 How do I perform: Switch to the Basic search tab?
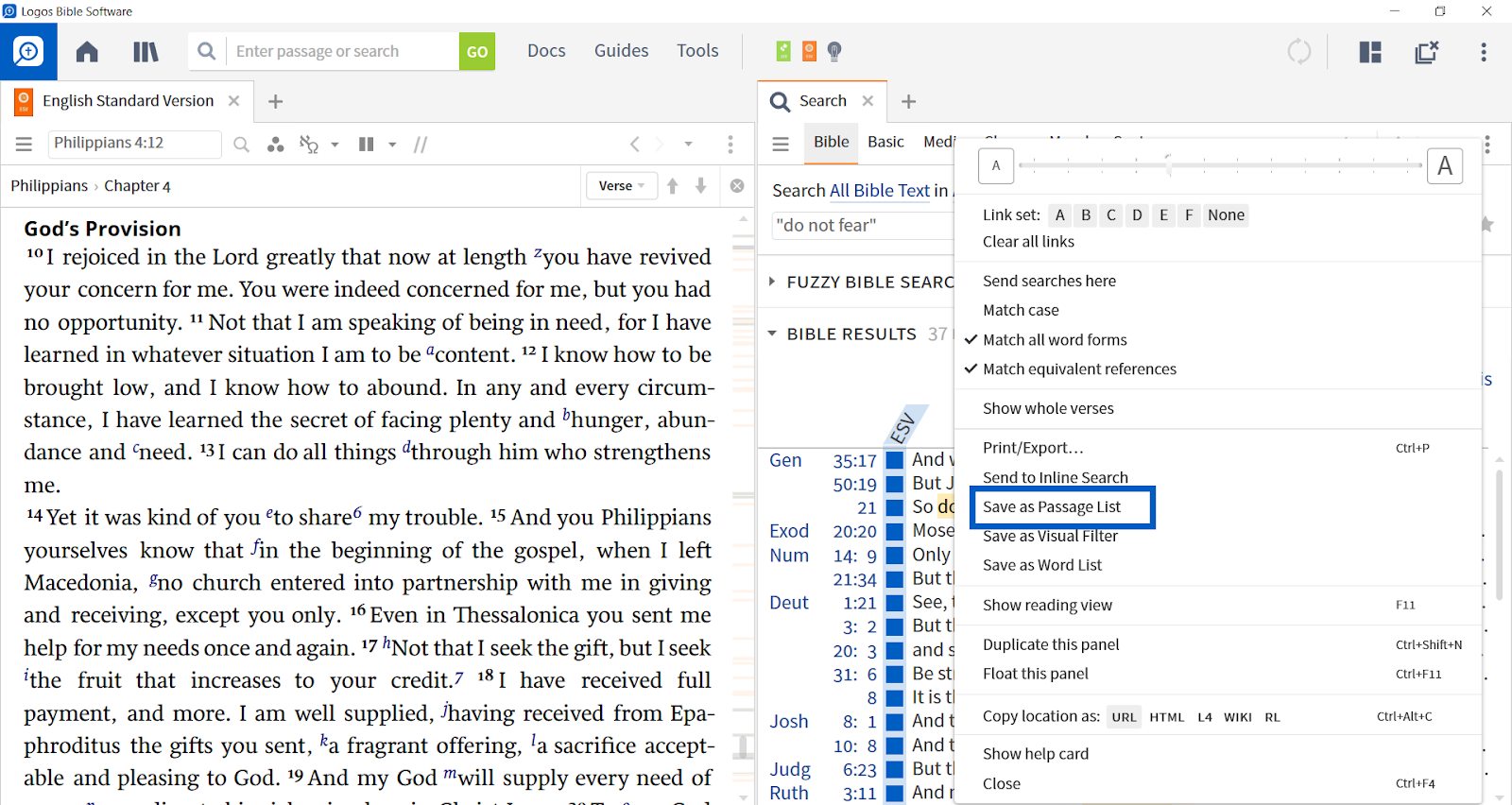click(885, 142)
